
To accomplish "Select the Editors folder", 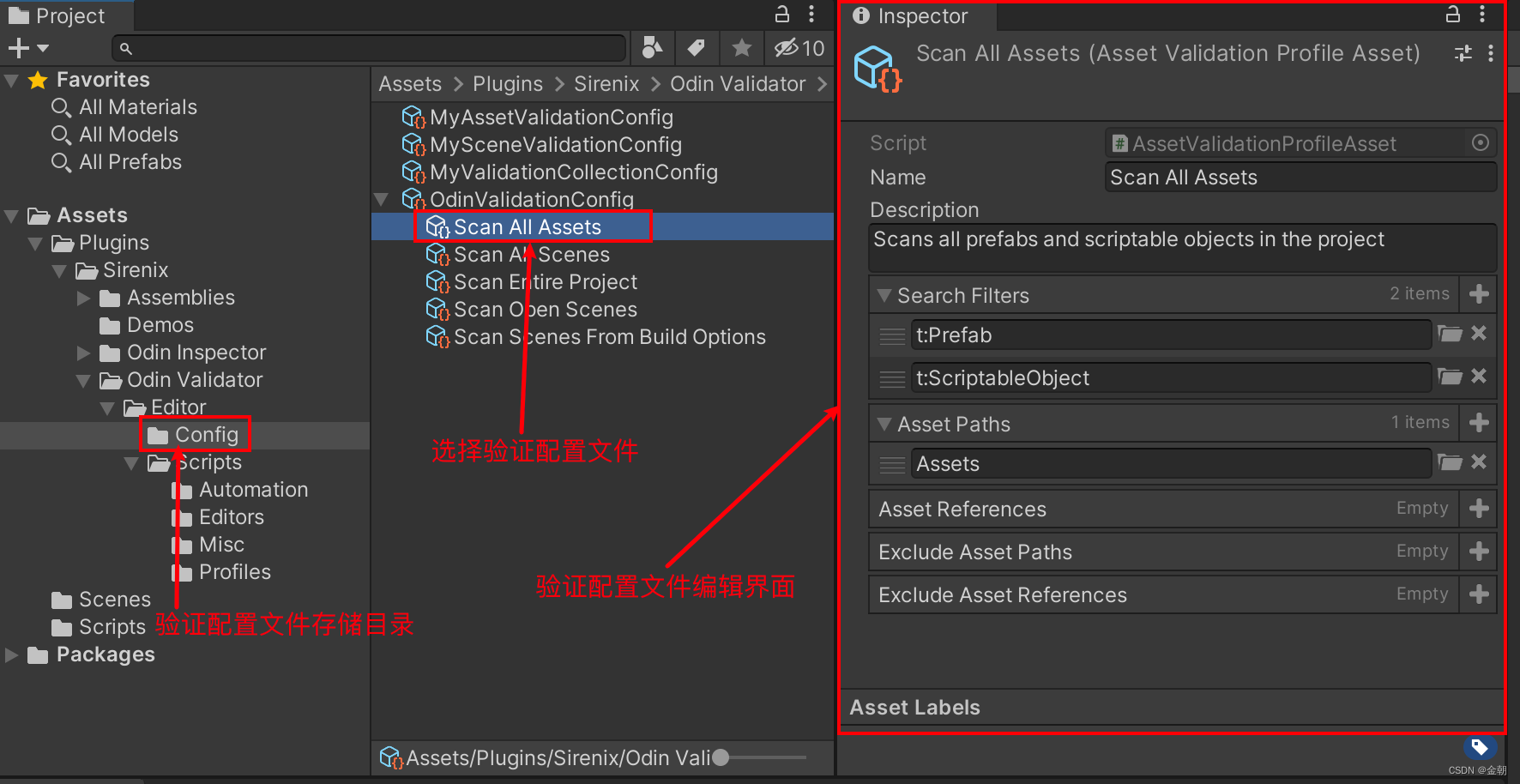I will (232, 517).
